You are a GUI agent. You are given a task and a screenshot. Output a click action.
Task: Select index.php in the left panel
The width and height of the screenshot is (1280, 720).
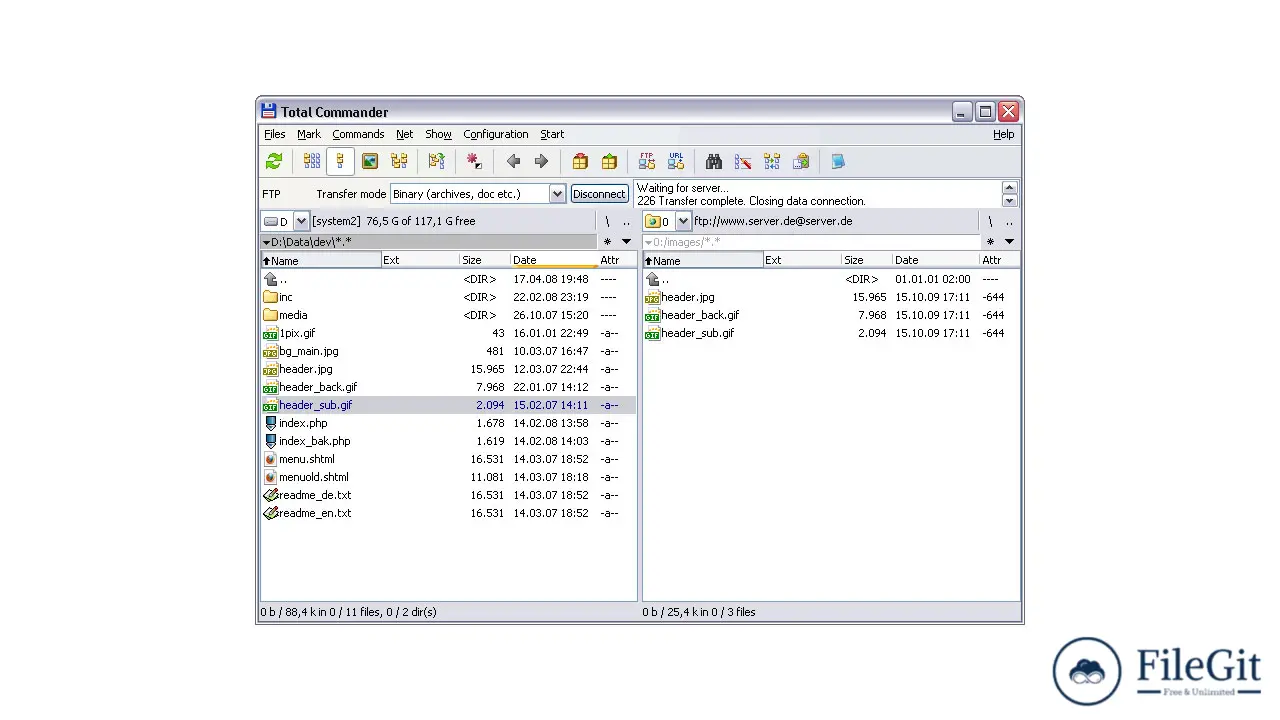(x=447, y=423)
